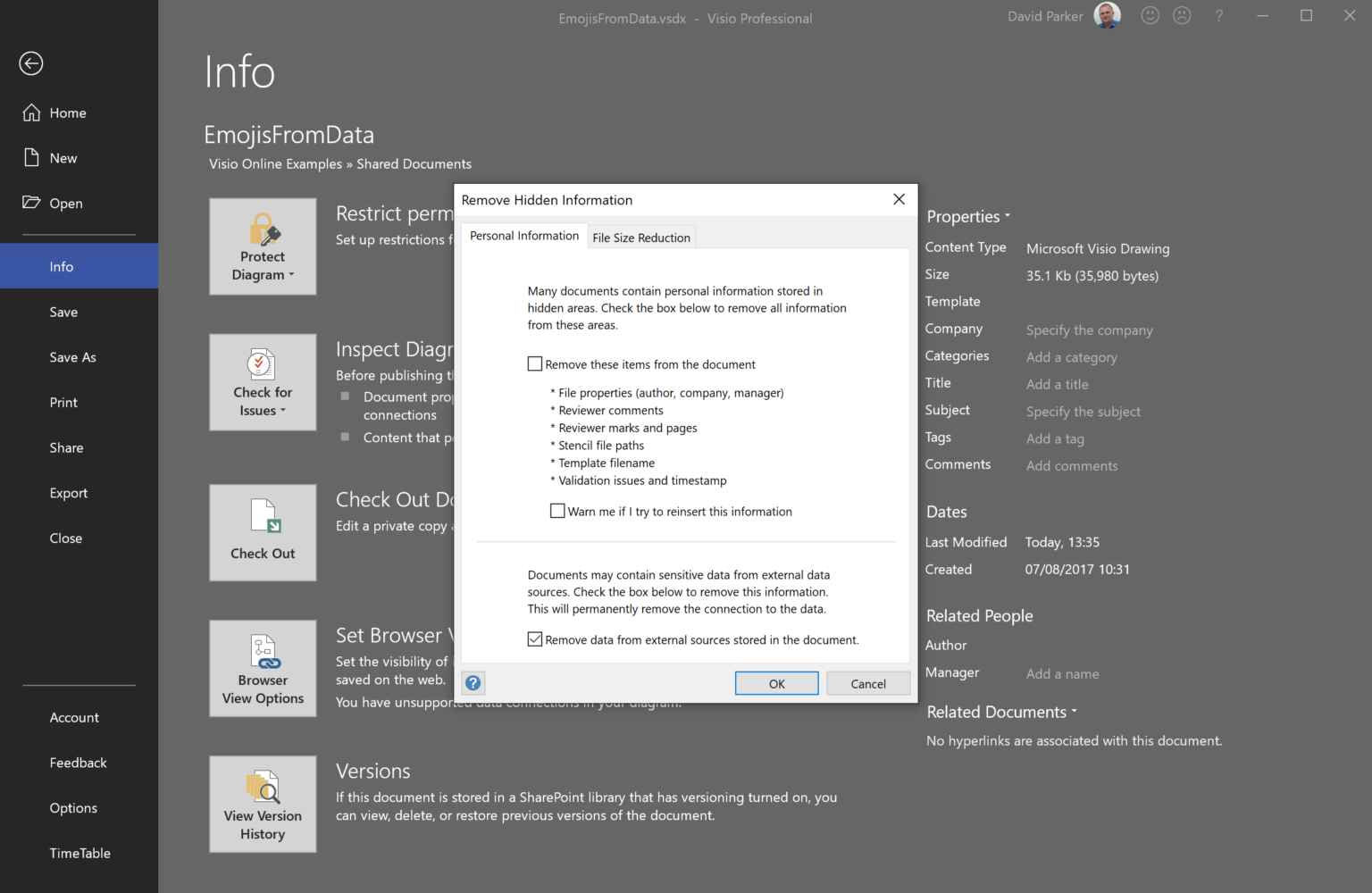Click the Check Out button
Image resolution: width=1372 pixels, height=893 pixels.
point(263,532)
